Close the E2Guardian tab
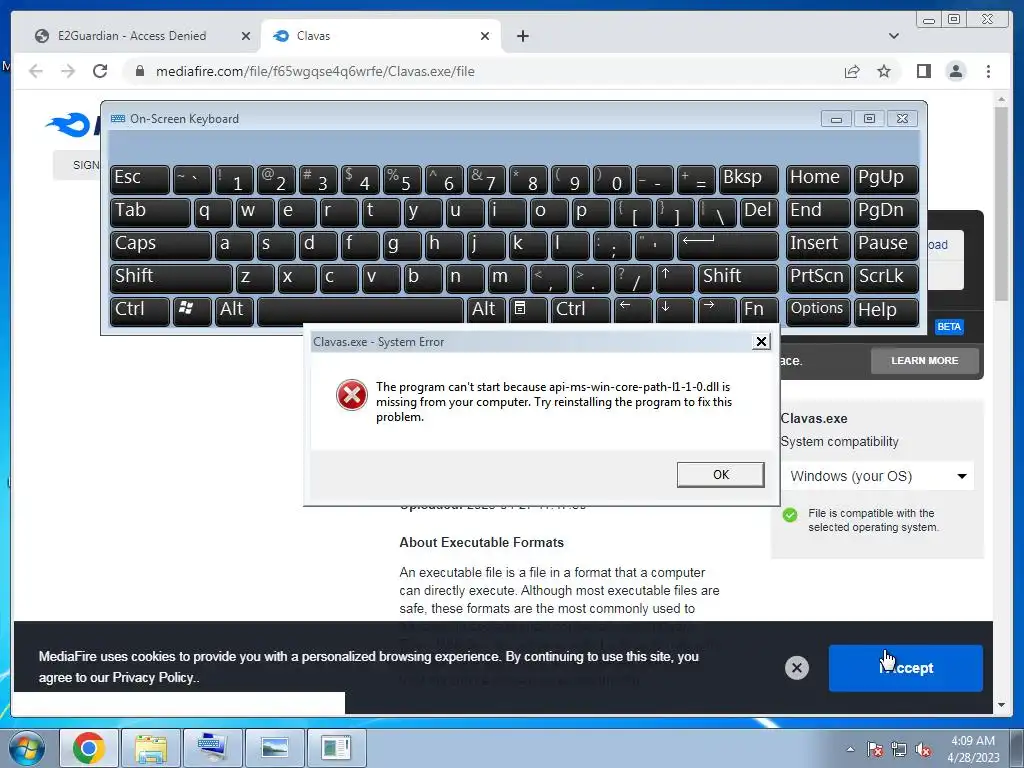This screenshot has width=1024, height=768. (246, 36)
